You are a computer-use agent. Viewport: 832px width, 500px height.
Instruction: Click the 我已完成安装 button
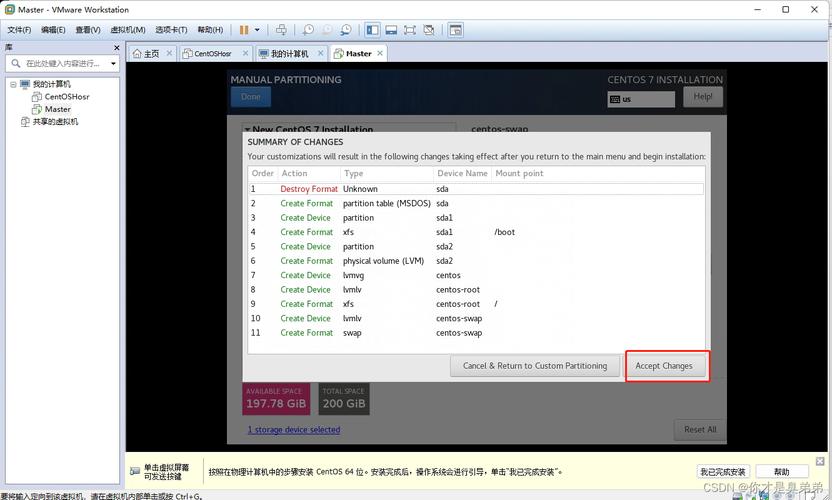click(x=723, y=472)
